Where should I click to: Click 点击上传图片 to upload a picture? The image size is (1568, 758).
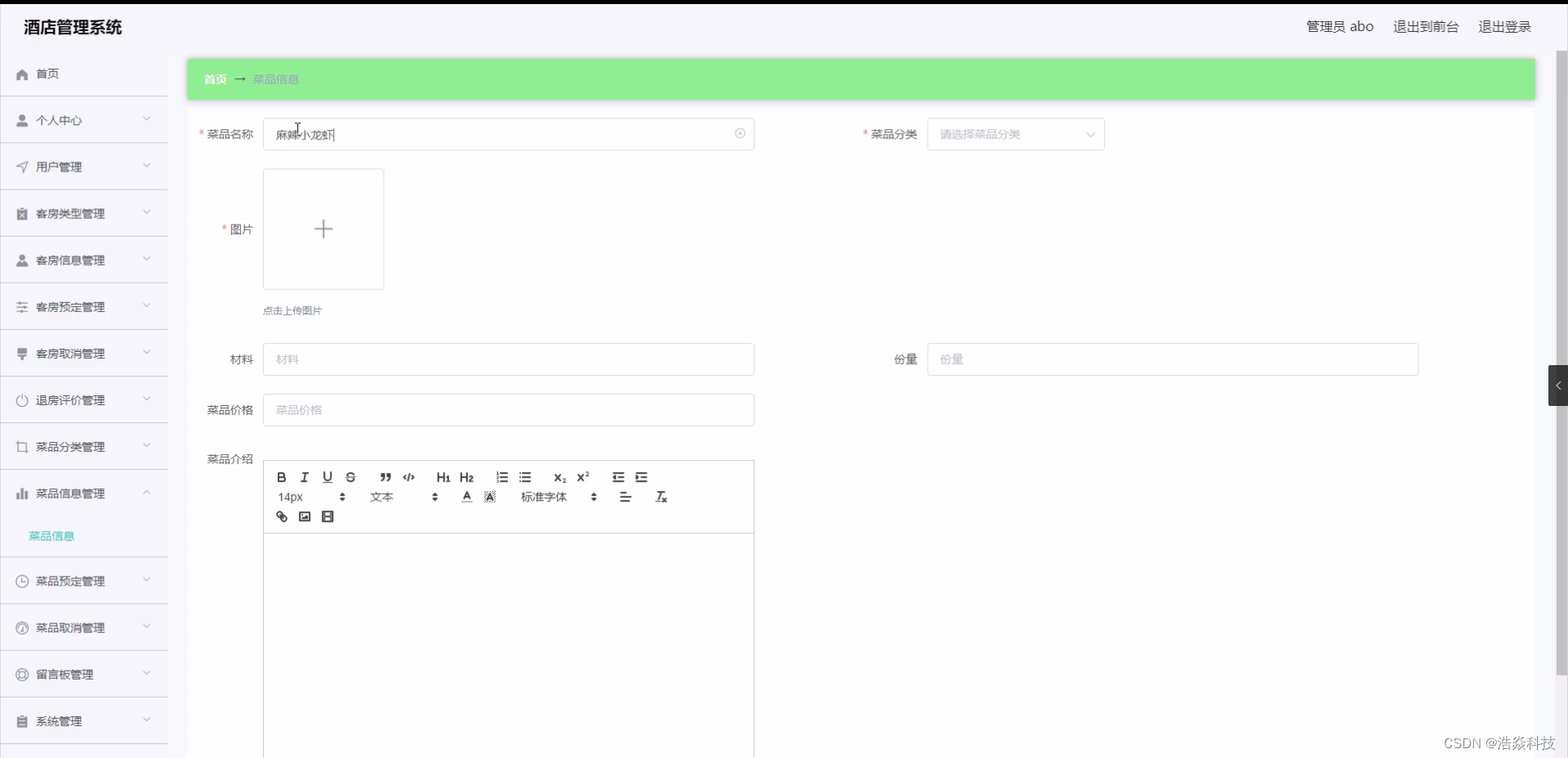tap(292, 310)
